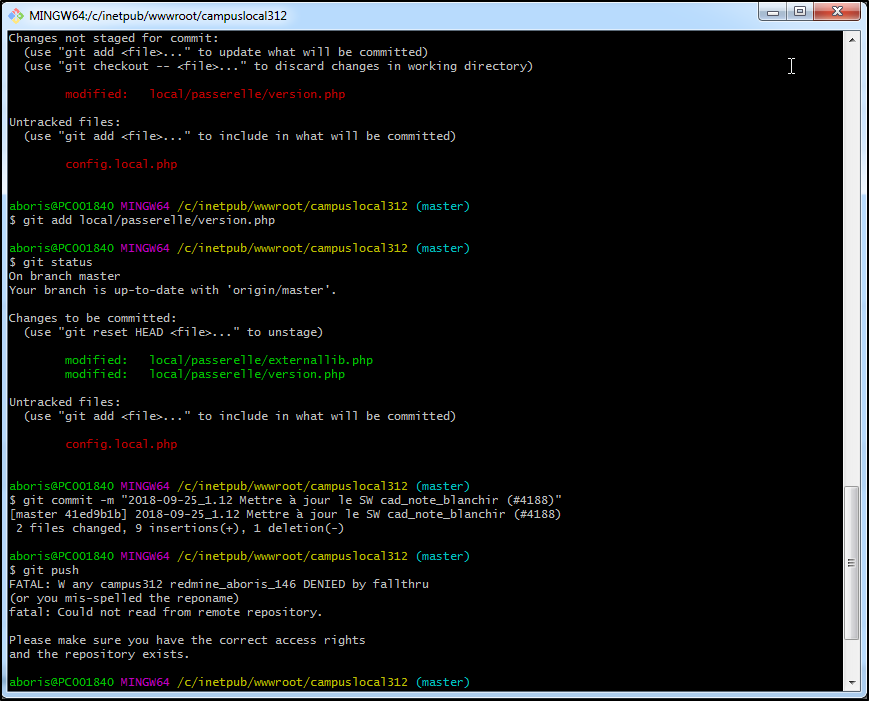
Task: Click the green externallib.php modified entry
Action: click(219, 360)
